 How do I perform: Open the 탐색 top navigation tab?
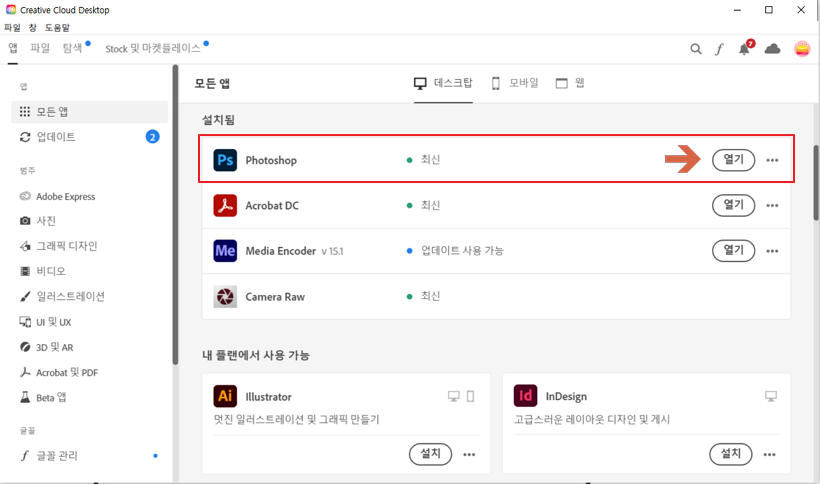coord(73,48)
